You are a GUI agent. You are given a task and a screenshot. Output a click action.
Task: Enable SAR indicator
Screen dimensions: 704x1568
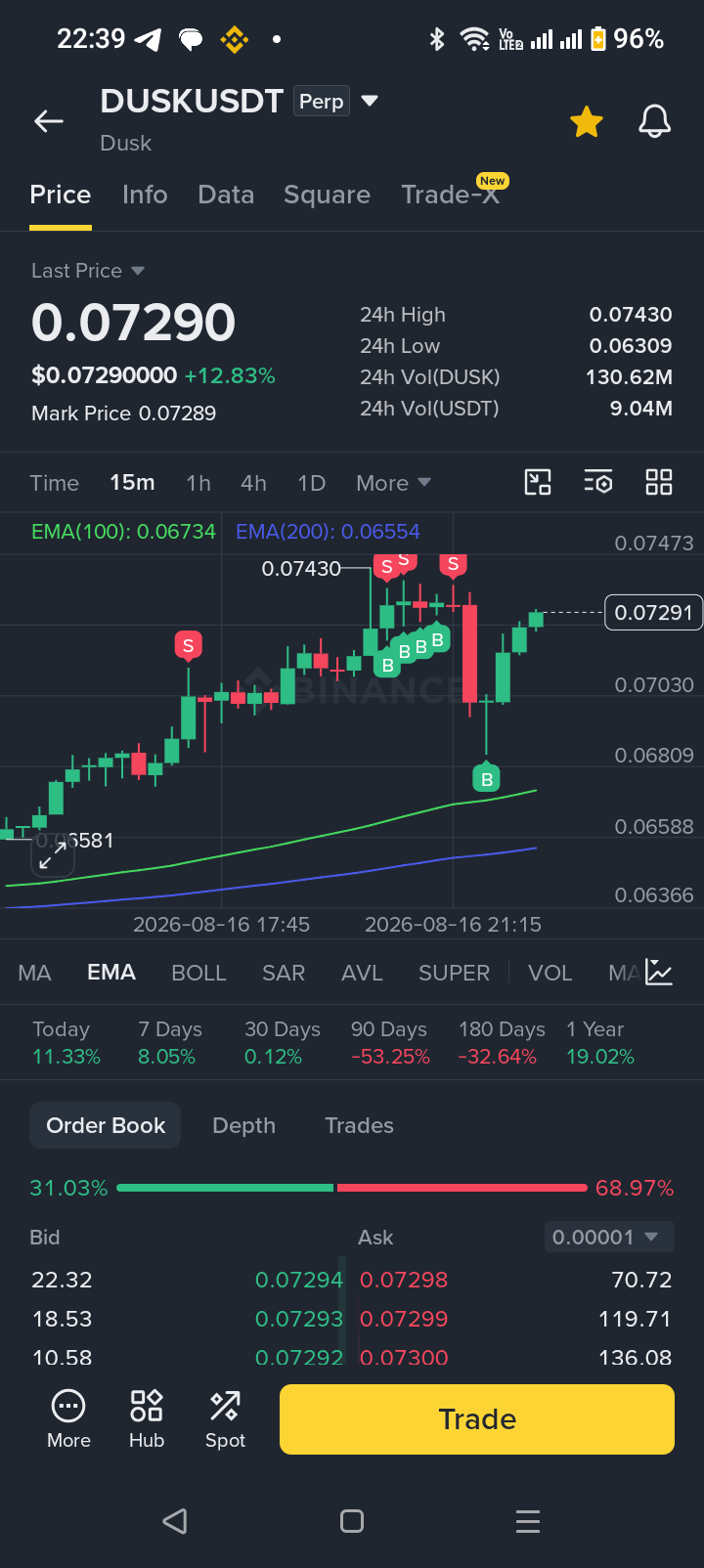(284, 973)
